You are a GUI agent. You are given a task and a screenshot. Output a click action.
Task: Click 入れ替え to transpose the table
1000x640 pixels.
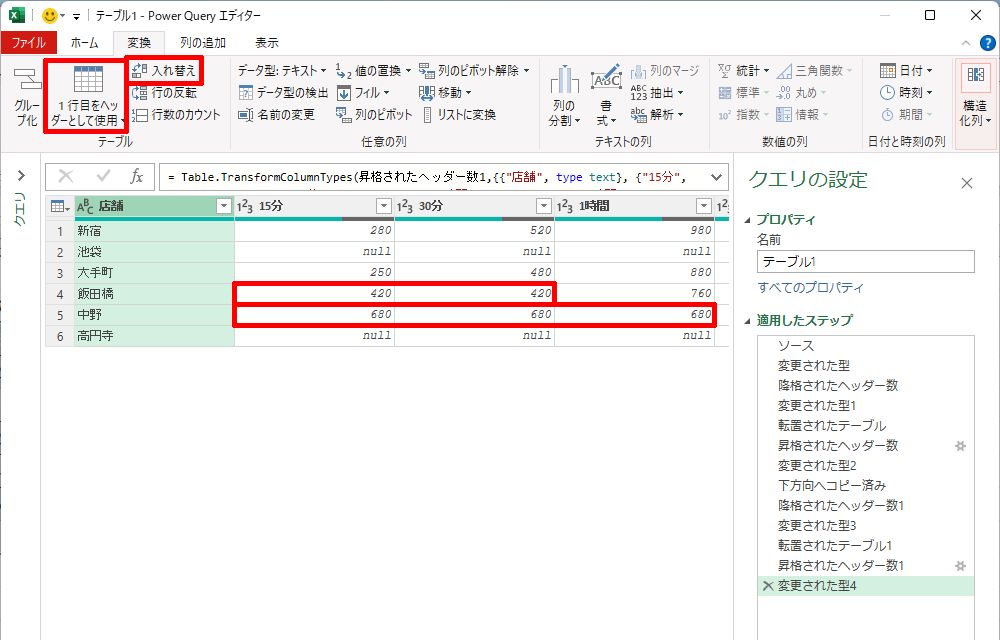tap(165, 70)
